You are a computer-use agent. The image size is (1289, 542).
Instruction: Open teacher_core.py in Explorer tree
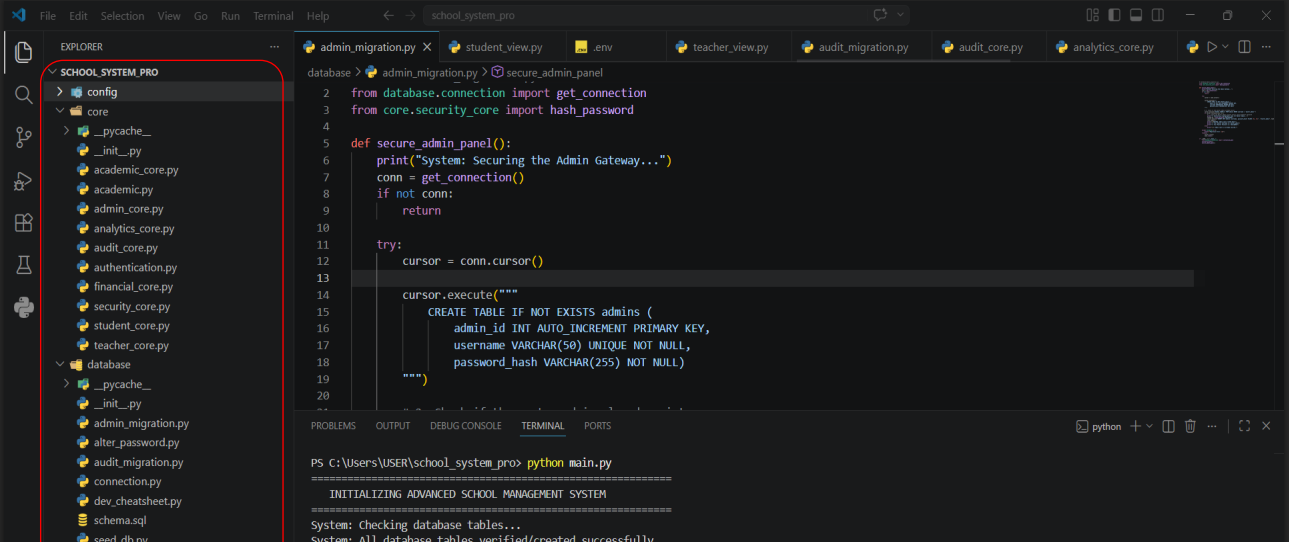(131, 345)
